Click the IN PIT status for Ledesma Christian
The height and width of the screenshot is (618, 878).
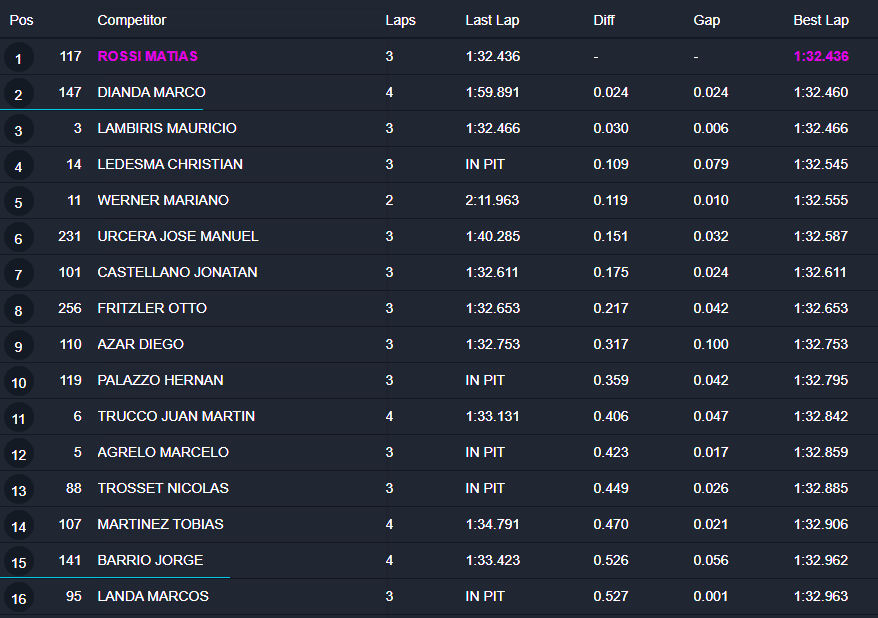(485, 164)
